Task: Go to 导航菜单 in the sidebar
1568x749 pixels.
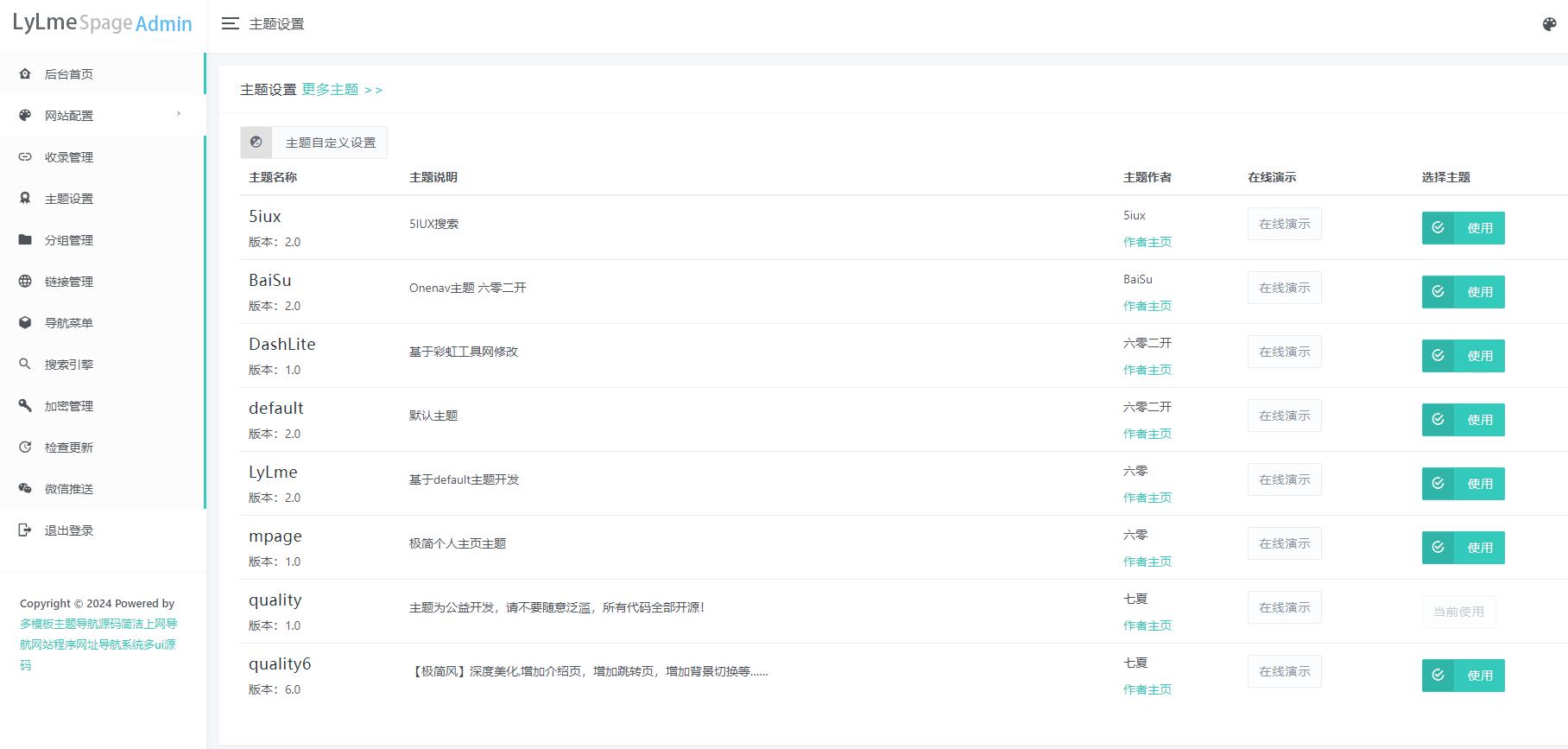Action: coord(69,323)
